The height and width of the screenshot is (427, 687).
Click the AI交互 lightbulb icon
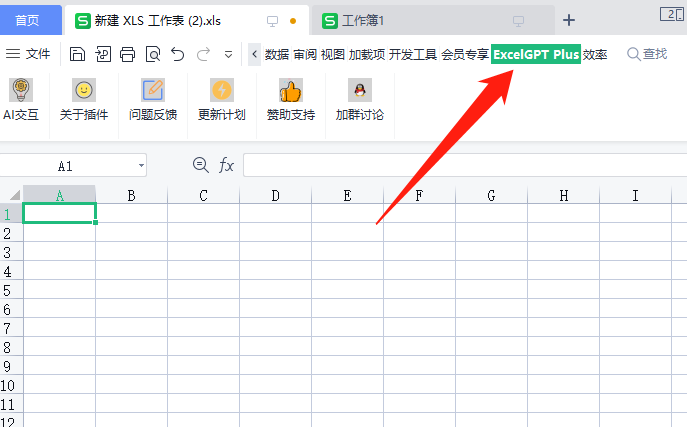click(x=20, y=91)
